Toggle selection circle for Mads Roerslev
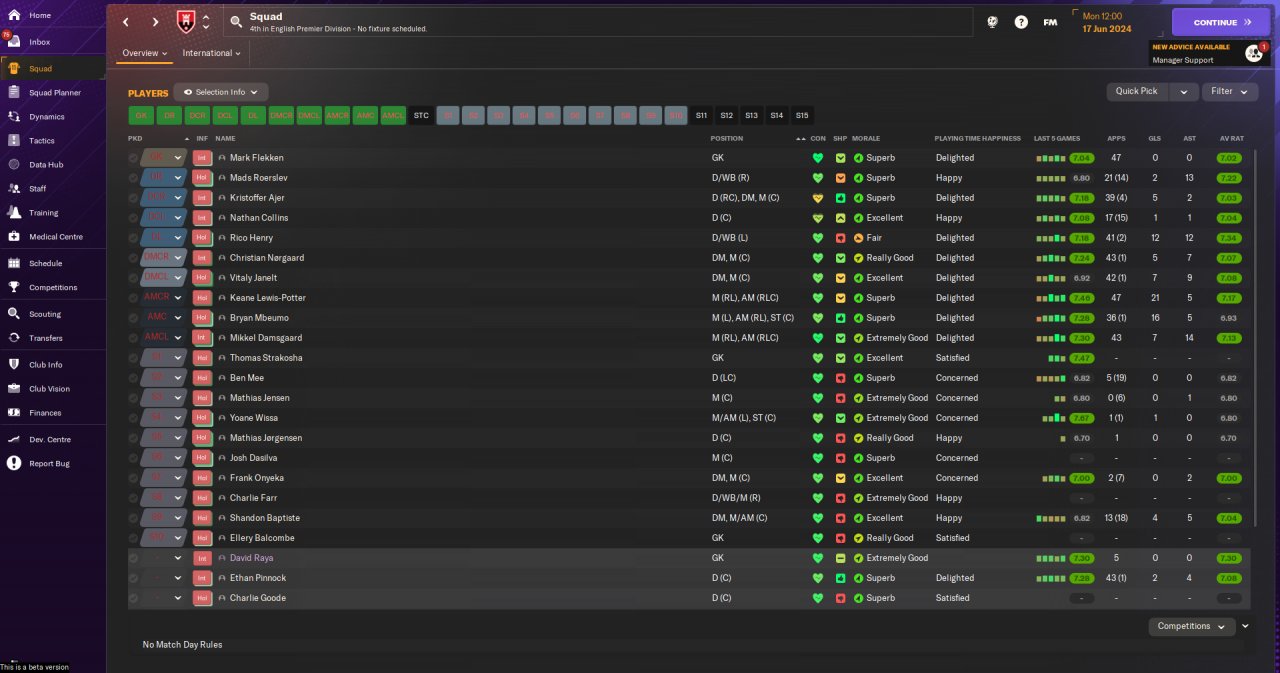Screen dimensions: 1280x673 pos(133,178)
